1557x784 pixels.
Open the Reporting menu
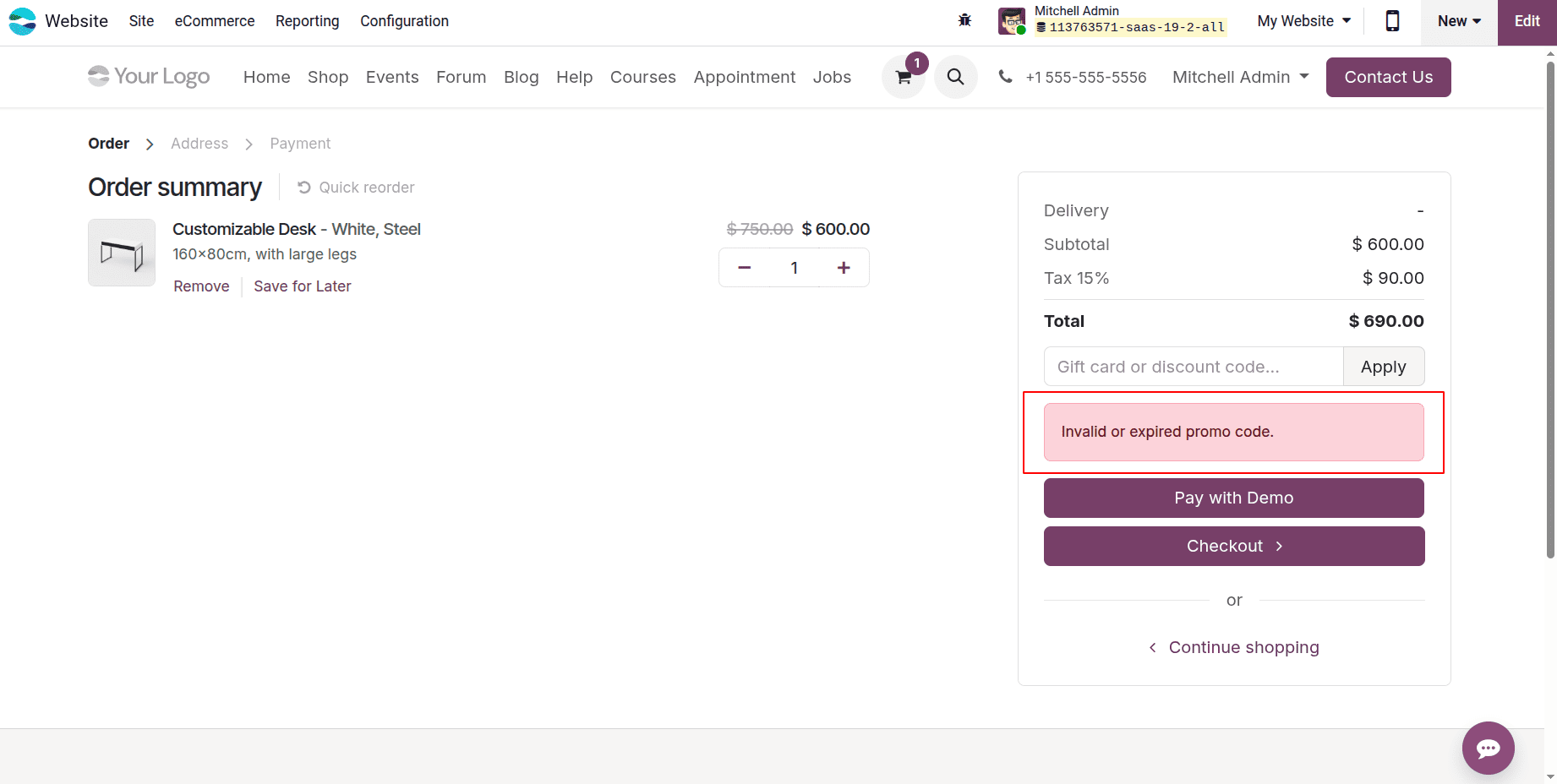click(307, 21)
